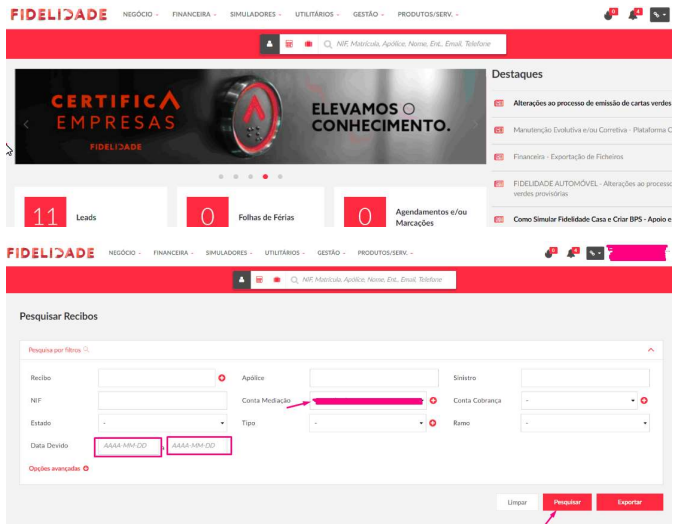Click the Exportar button

tap(630, 502)
